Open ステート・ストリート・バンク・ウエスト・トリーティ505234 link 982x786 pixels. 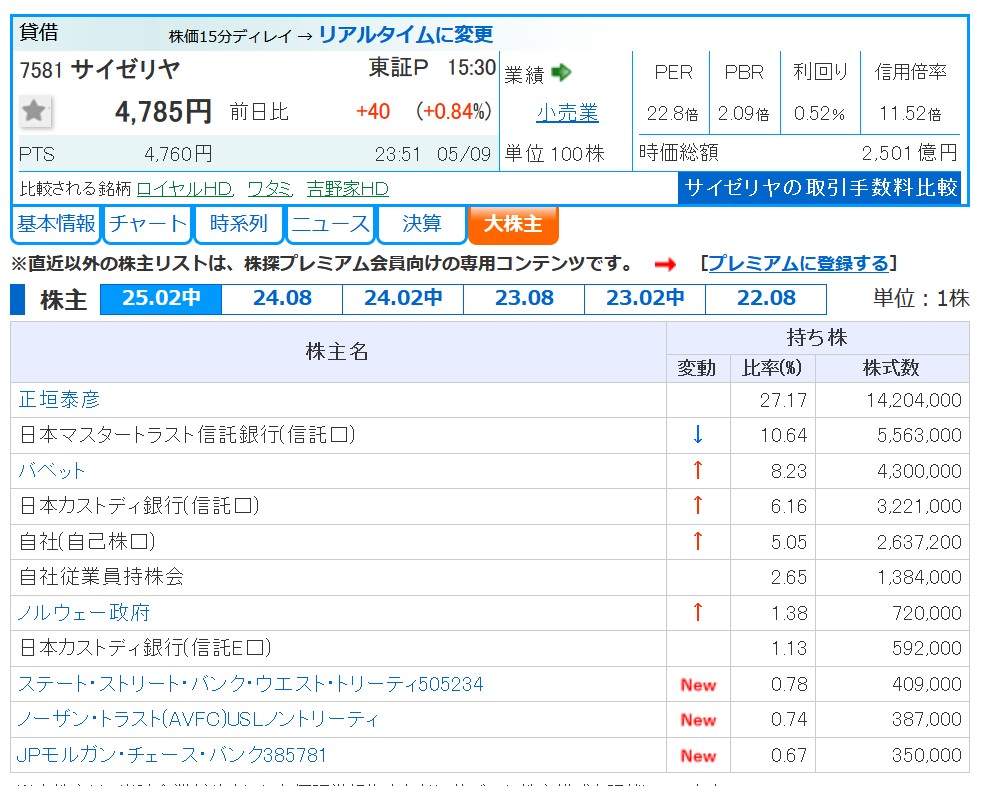click(251, 684)
